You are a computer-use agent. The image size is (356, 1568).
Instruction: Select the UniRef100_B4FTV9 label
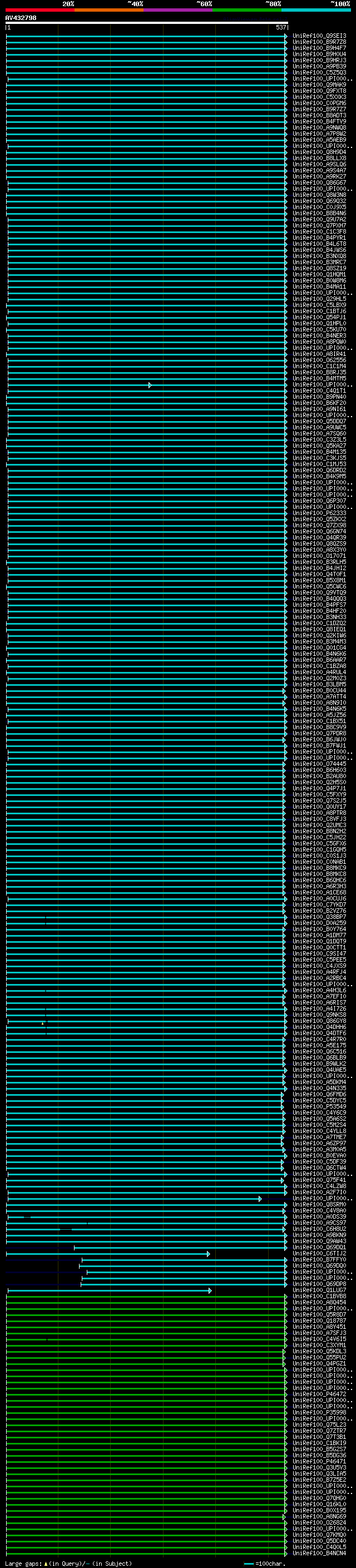(319, 121)
